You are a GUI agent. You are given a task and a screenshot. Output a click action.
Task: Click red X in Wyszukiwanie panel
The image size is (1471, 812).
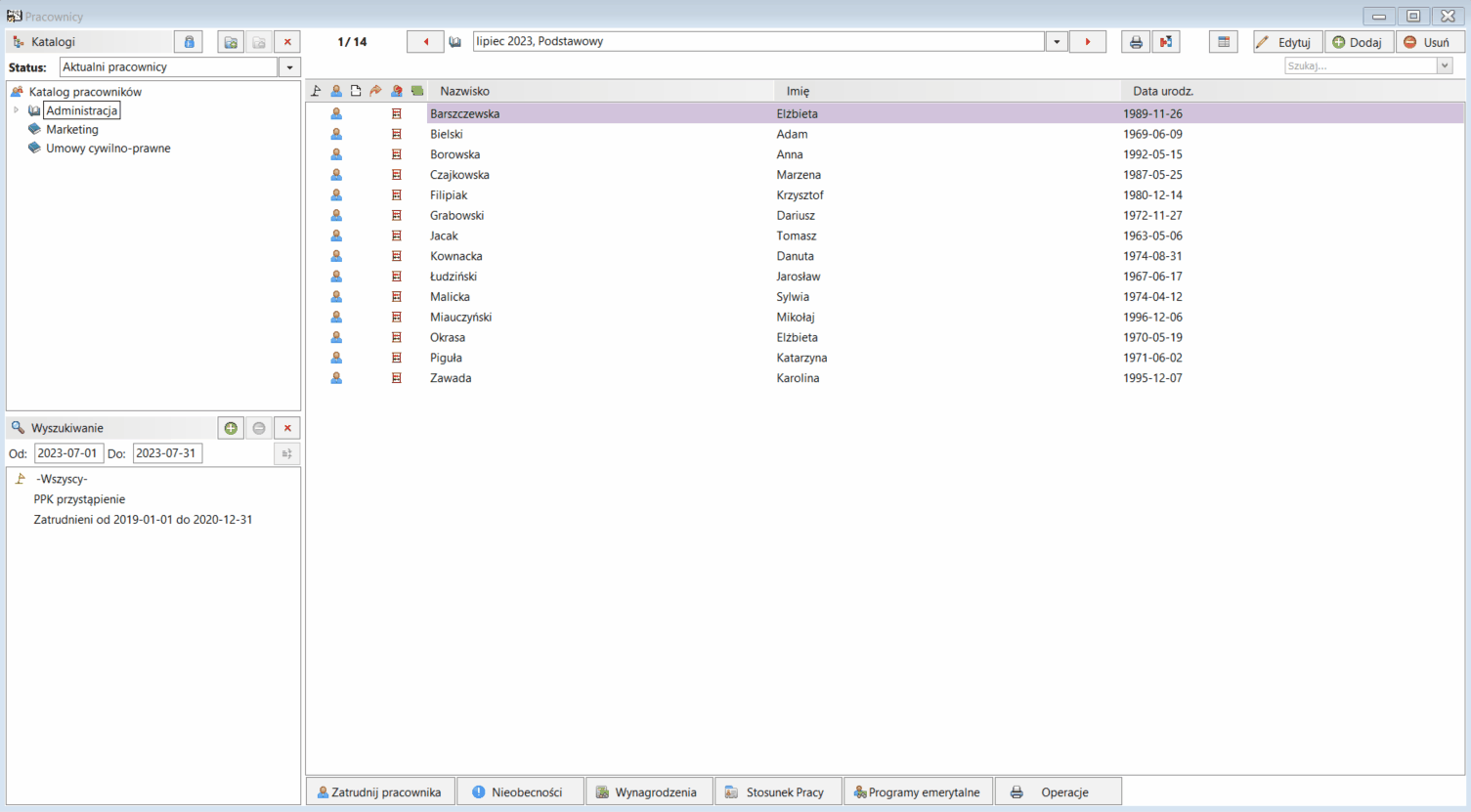287,428
